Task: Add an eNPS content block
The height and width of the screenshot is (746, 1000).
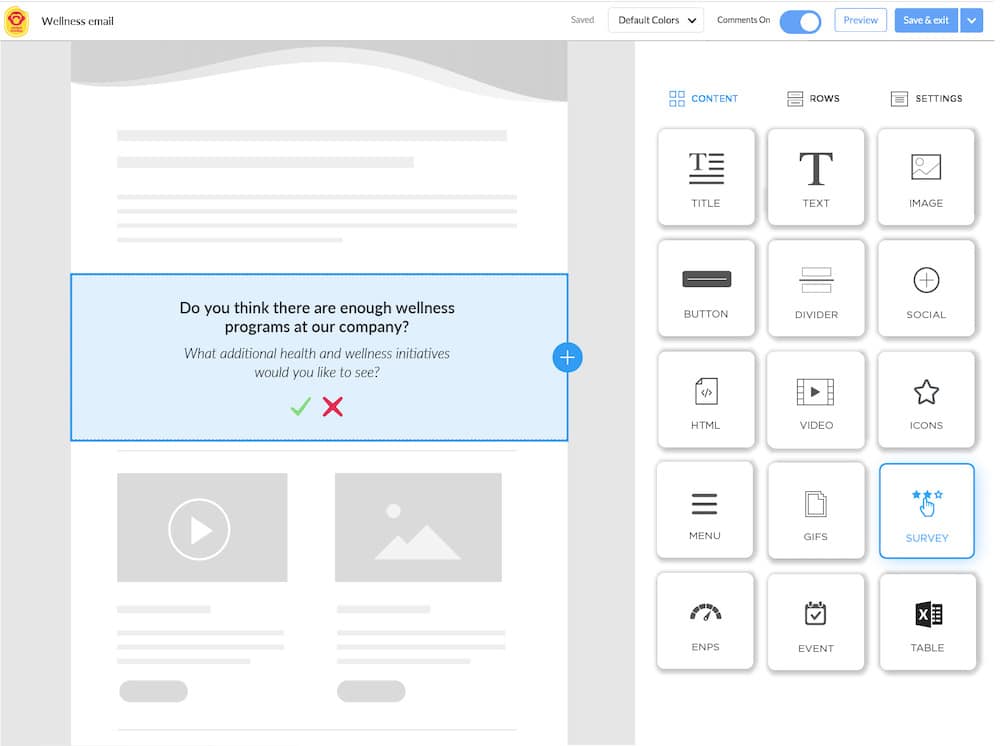Action: click(x=705, y=621)
